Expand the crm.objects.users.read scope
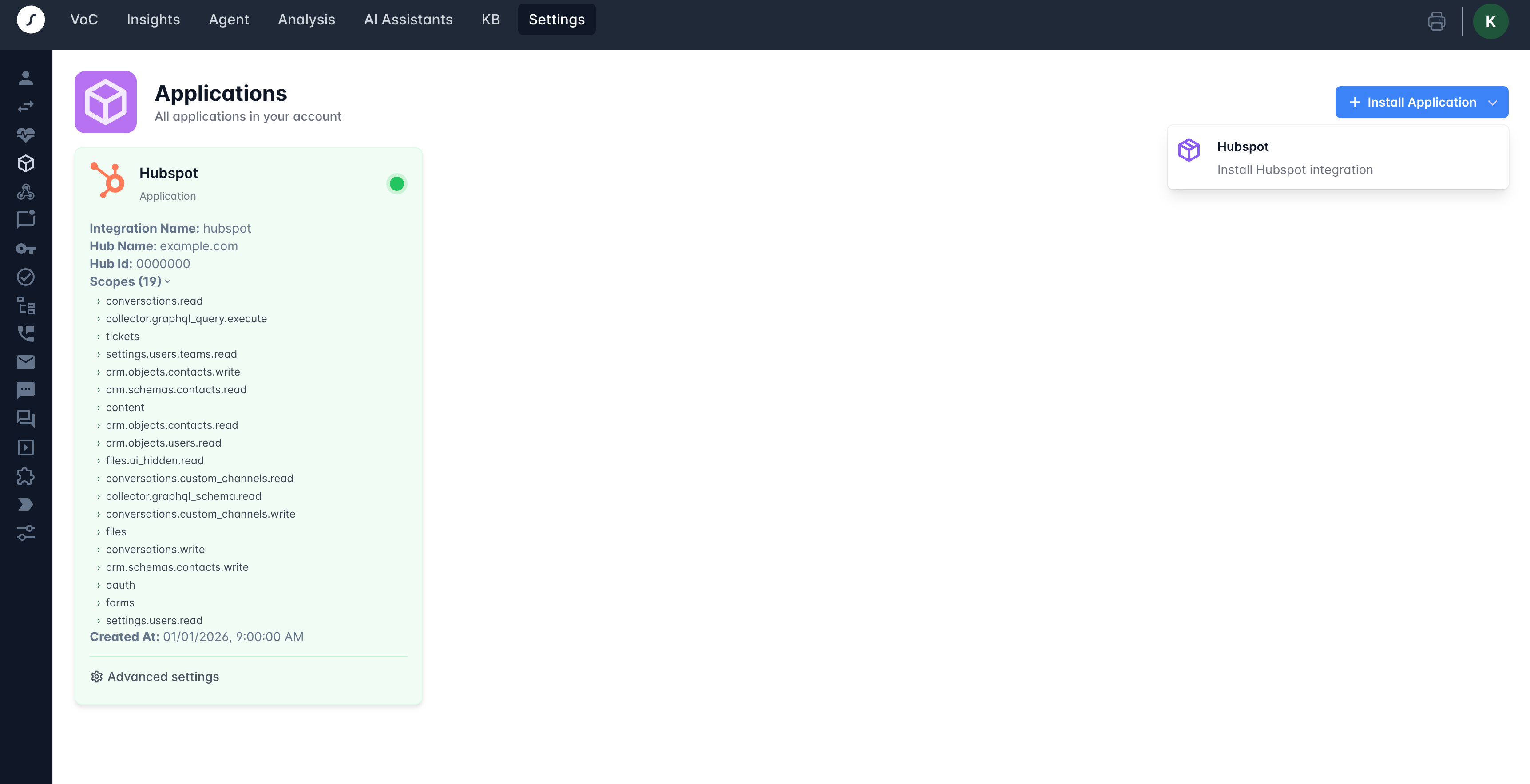Screen dimensions: 1530x784 click(x=159, y=443)
